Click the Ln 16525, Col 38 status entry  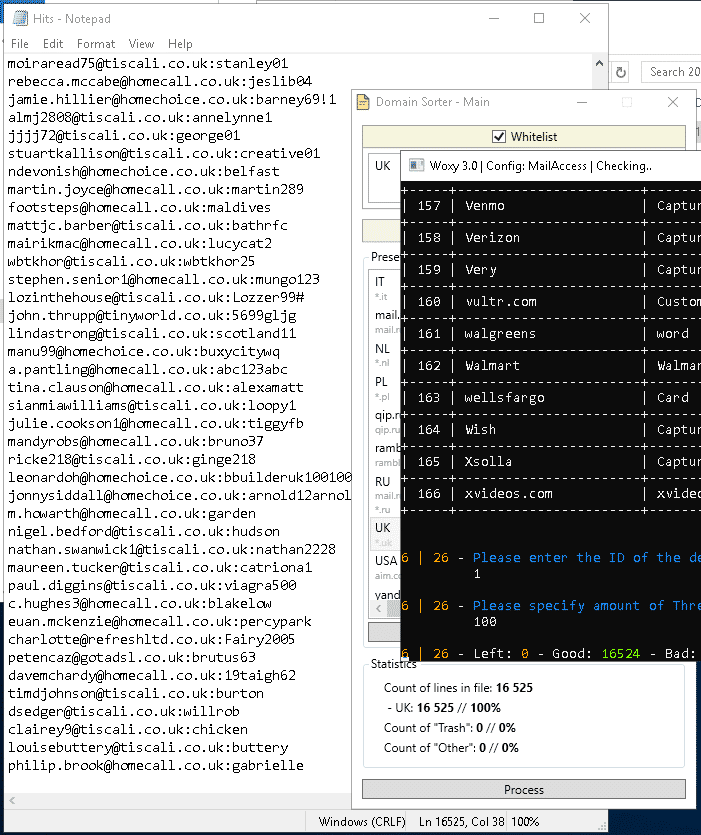(x=461, y=822)
